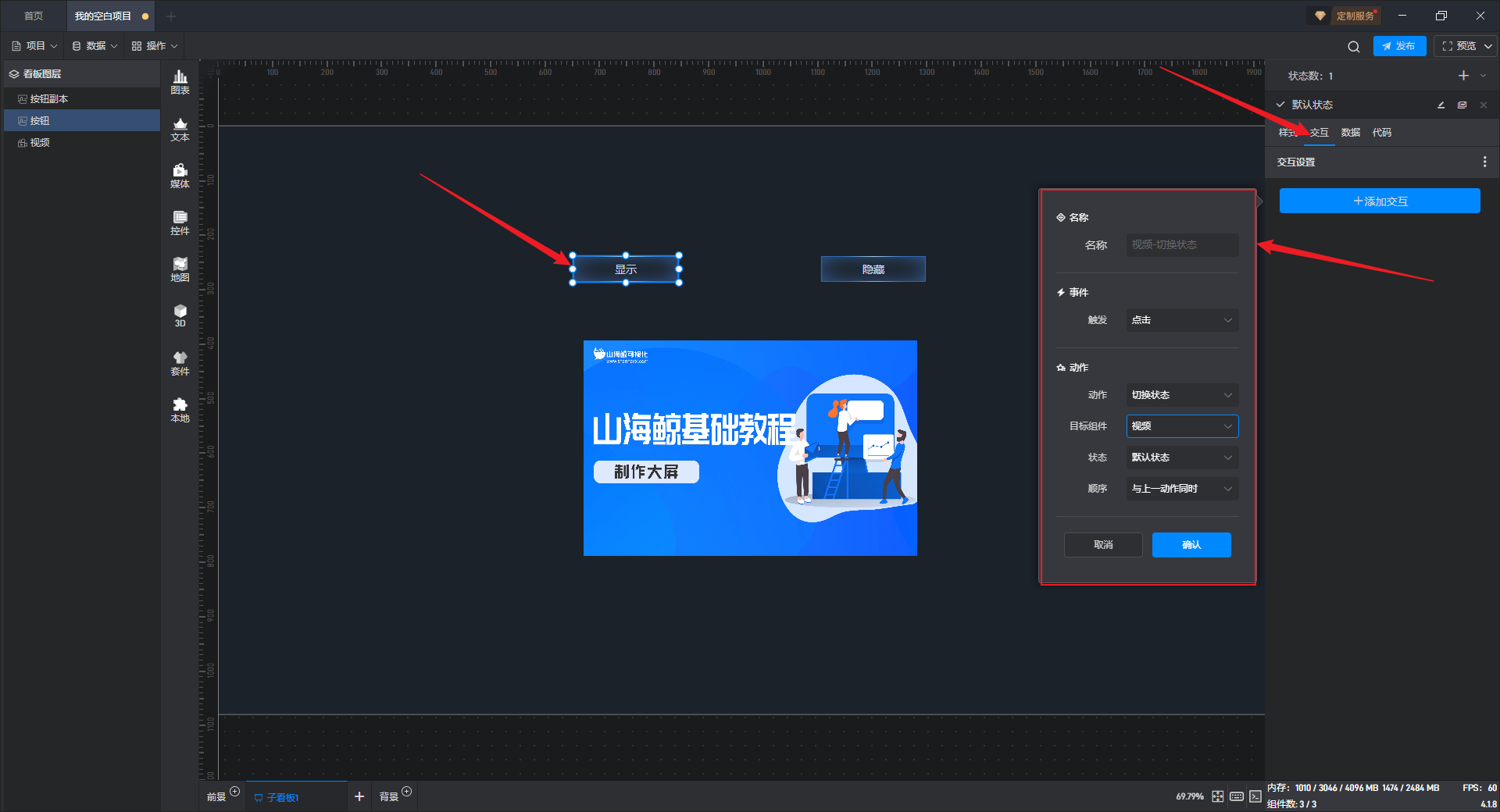Expand the chevron next to add state
1500x812 pixels.
pyautogui.click(x=1483, y=76)
